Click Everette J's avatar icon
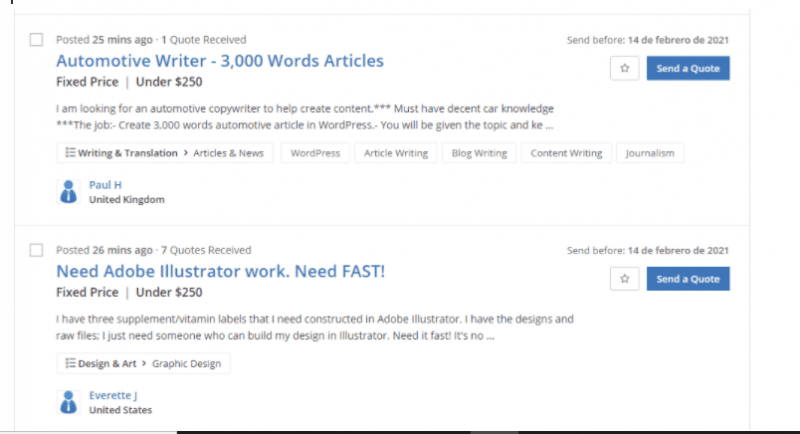800x434 pixels. pyautogui.click(x=68, y=402)
